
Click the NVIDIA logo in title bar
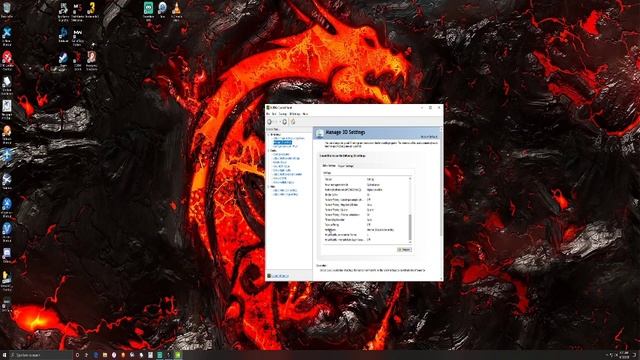click(269, 107)
